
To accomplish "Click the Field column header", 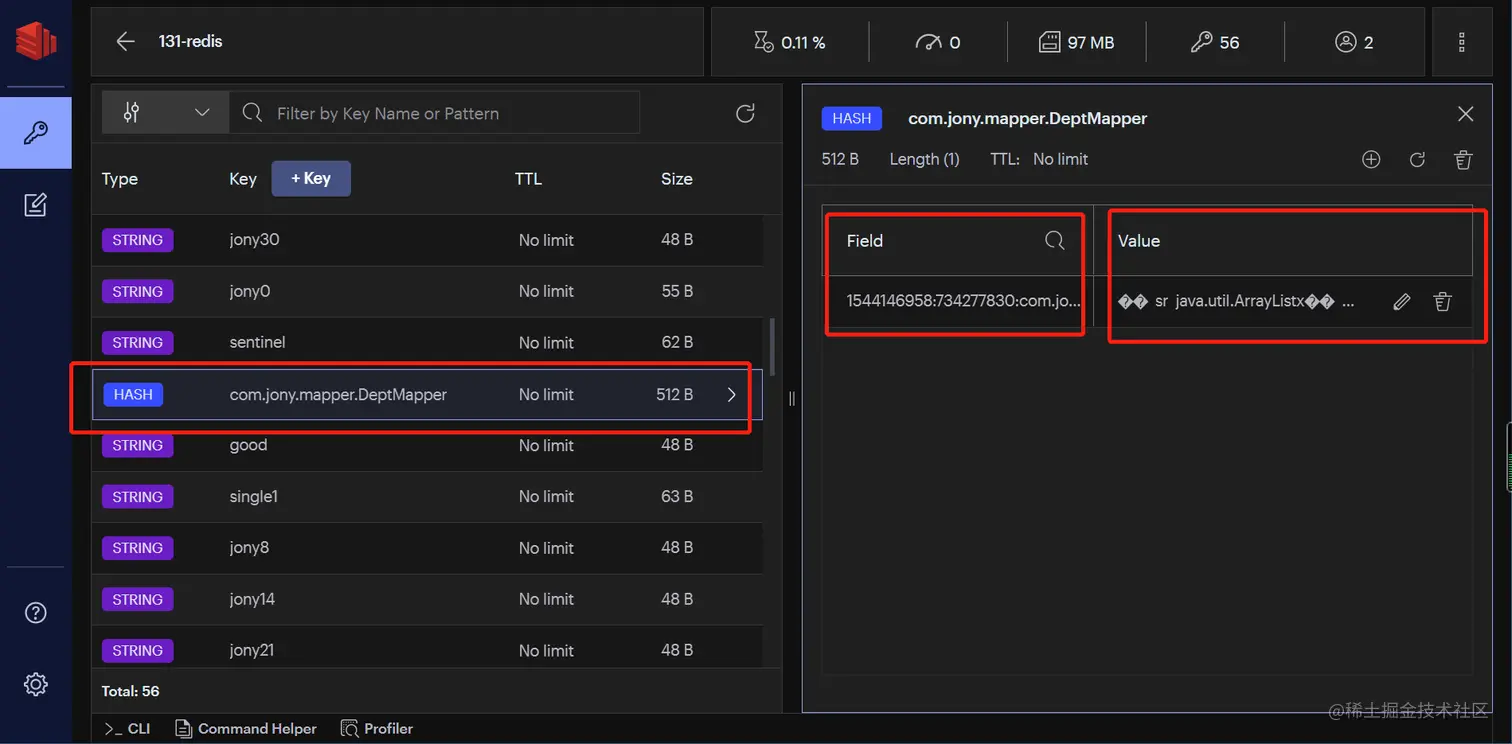I will 865,241.
